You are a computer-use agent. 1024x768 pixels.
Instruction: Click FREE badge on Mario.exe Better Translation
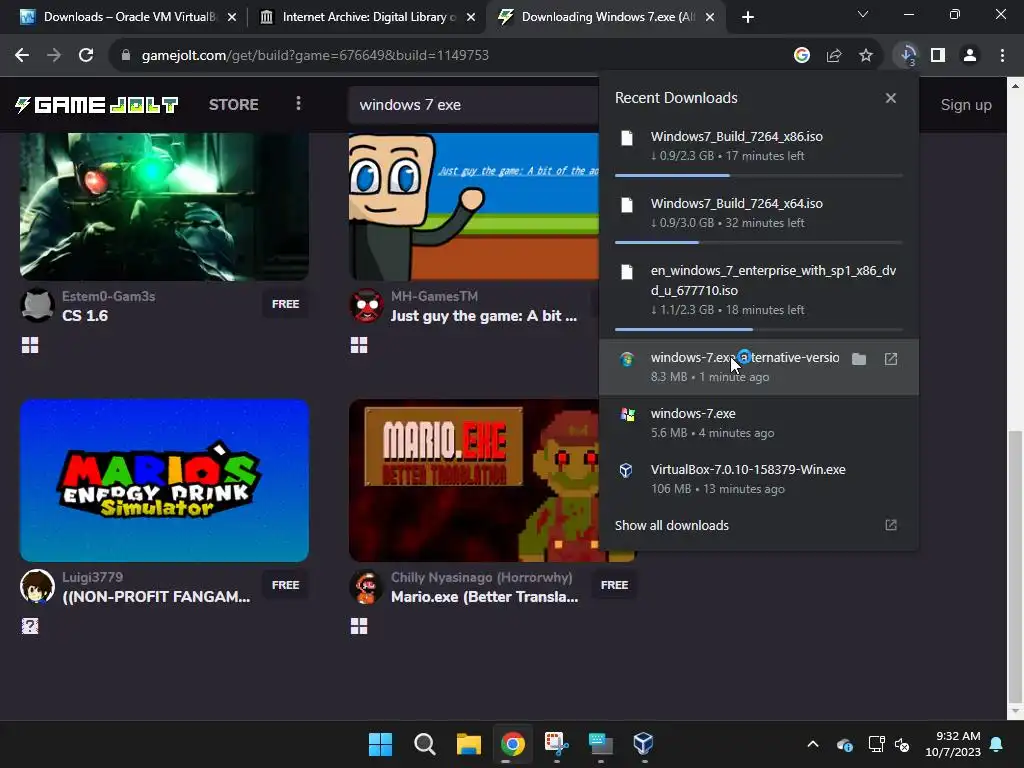pos(614,585)
